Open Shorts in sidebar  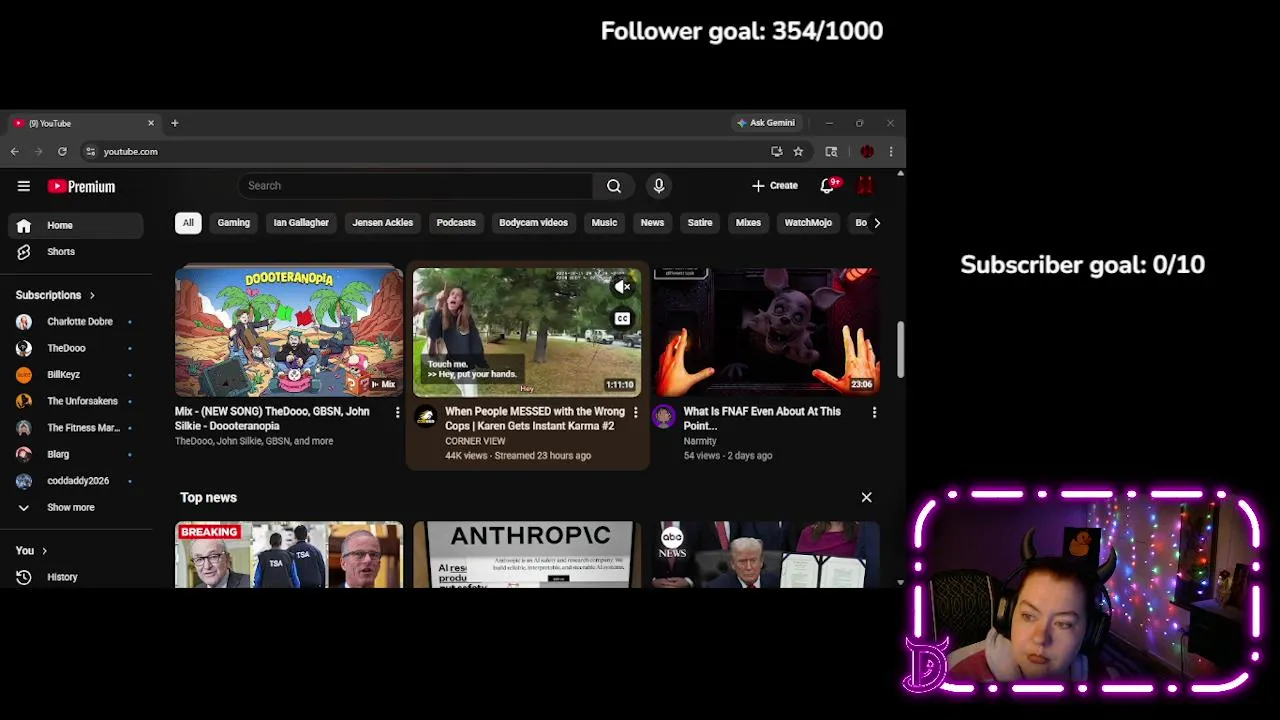click(76, 252)
